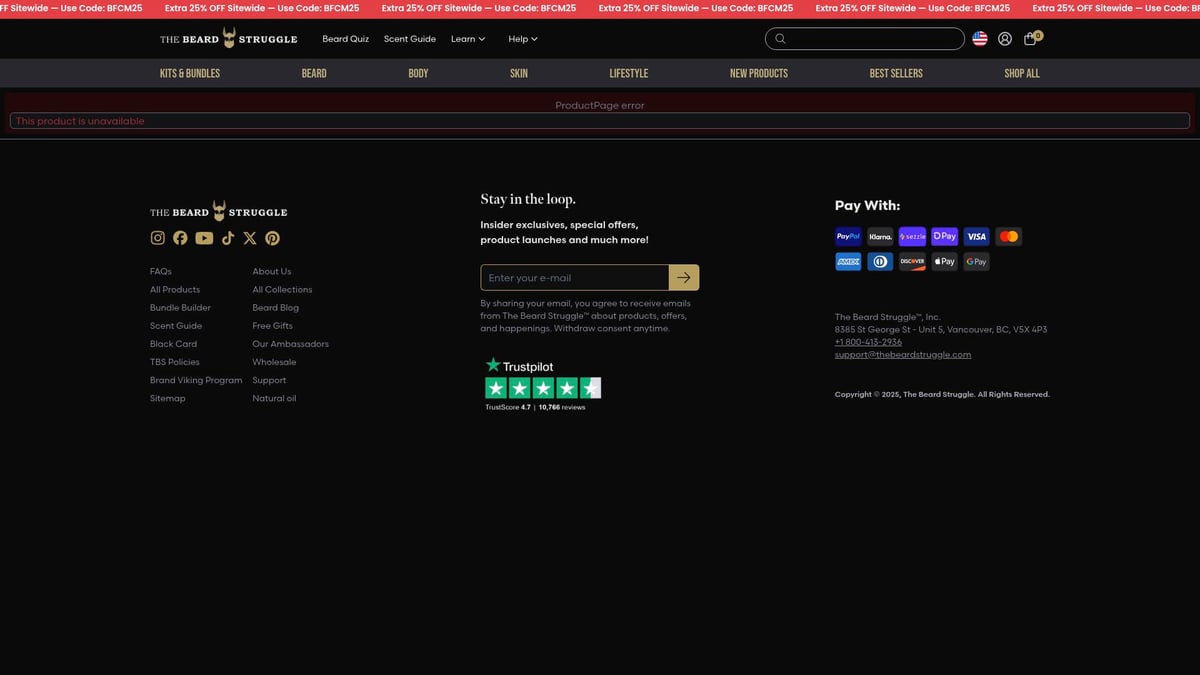Open the Instagram social icon in footer
This screenshot has width=1200, height=675.
coord(158,238)
